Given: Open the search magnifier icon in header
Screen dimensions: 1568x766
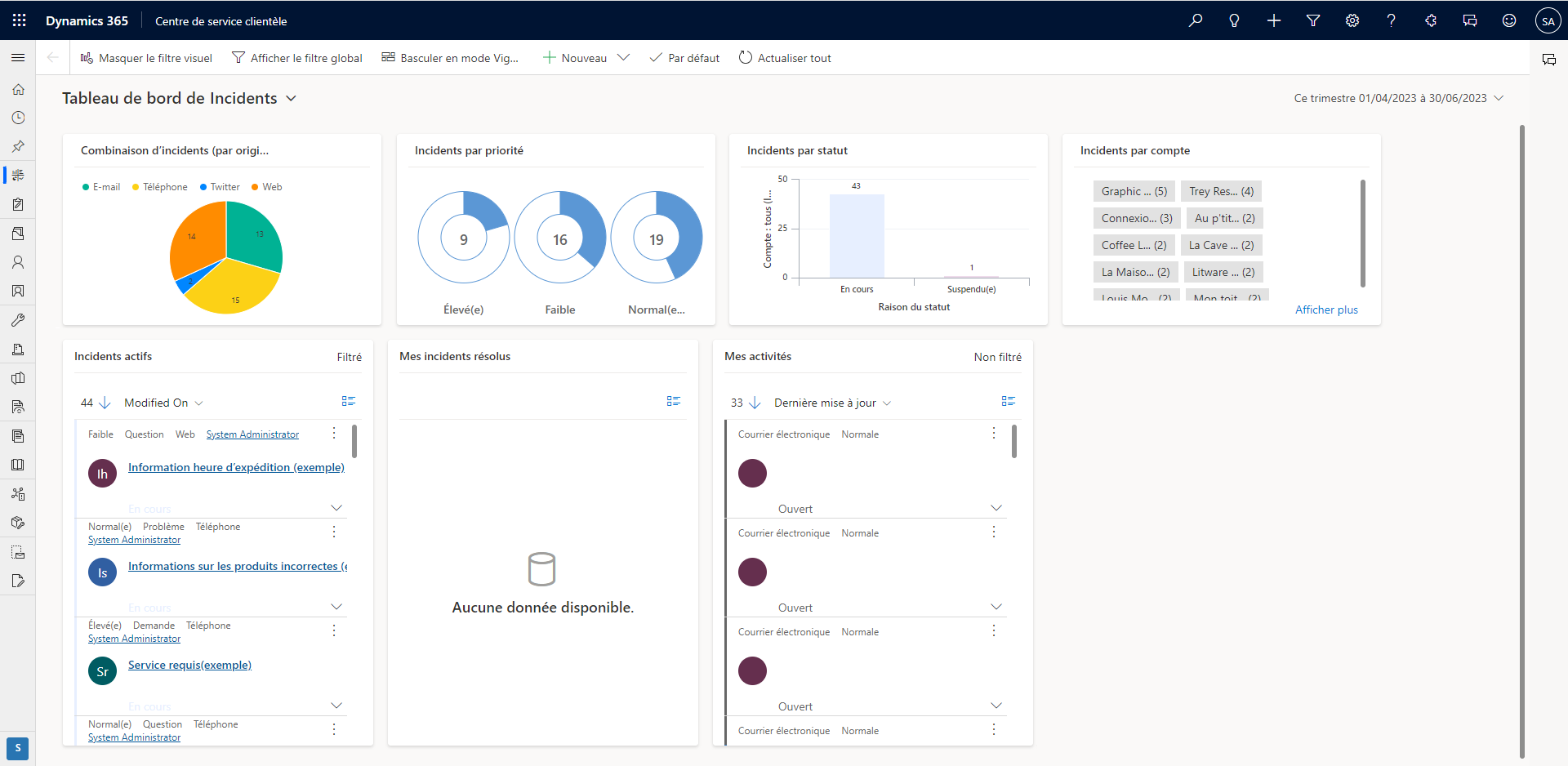Looking at the screenshot, I should pyautogui.click(x=1195, y=20).
